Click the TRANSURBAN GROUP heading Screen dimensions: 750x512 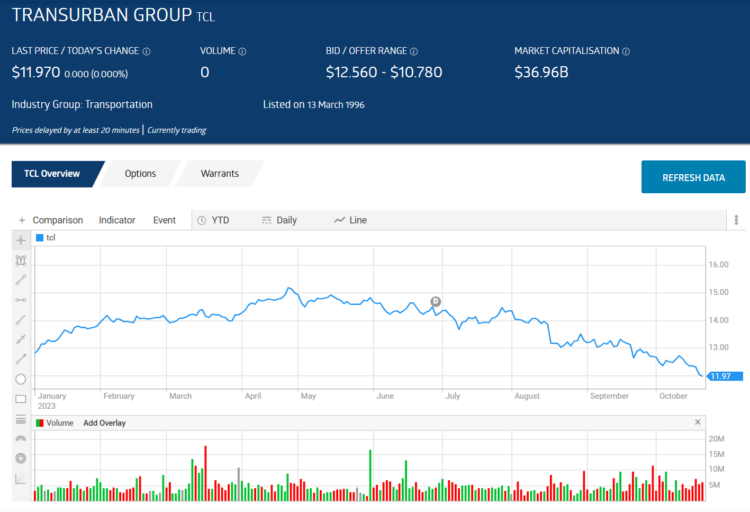[x=102, y=15]
